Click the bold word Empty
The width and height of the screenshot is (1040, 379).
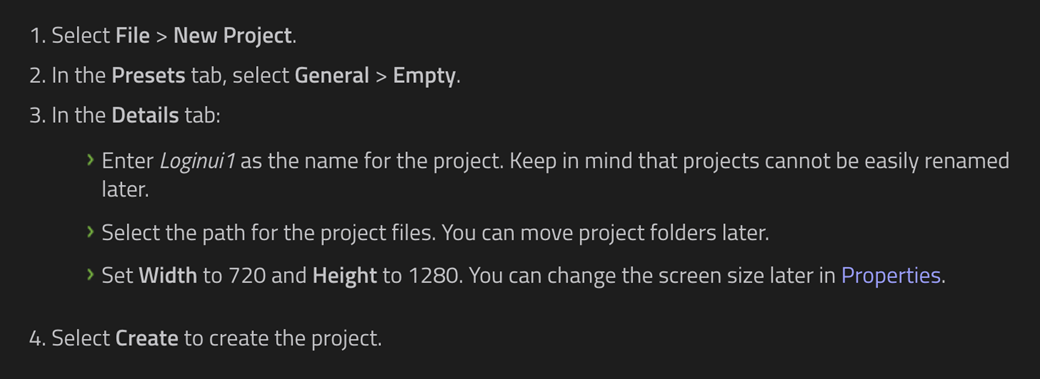424,76
